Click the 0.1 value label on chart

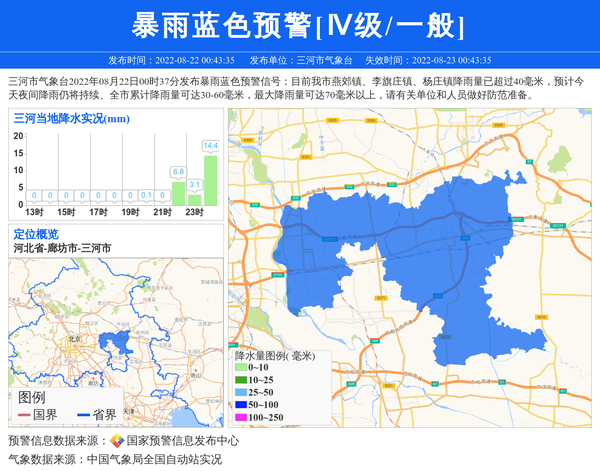146,195
